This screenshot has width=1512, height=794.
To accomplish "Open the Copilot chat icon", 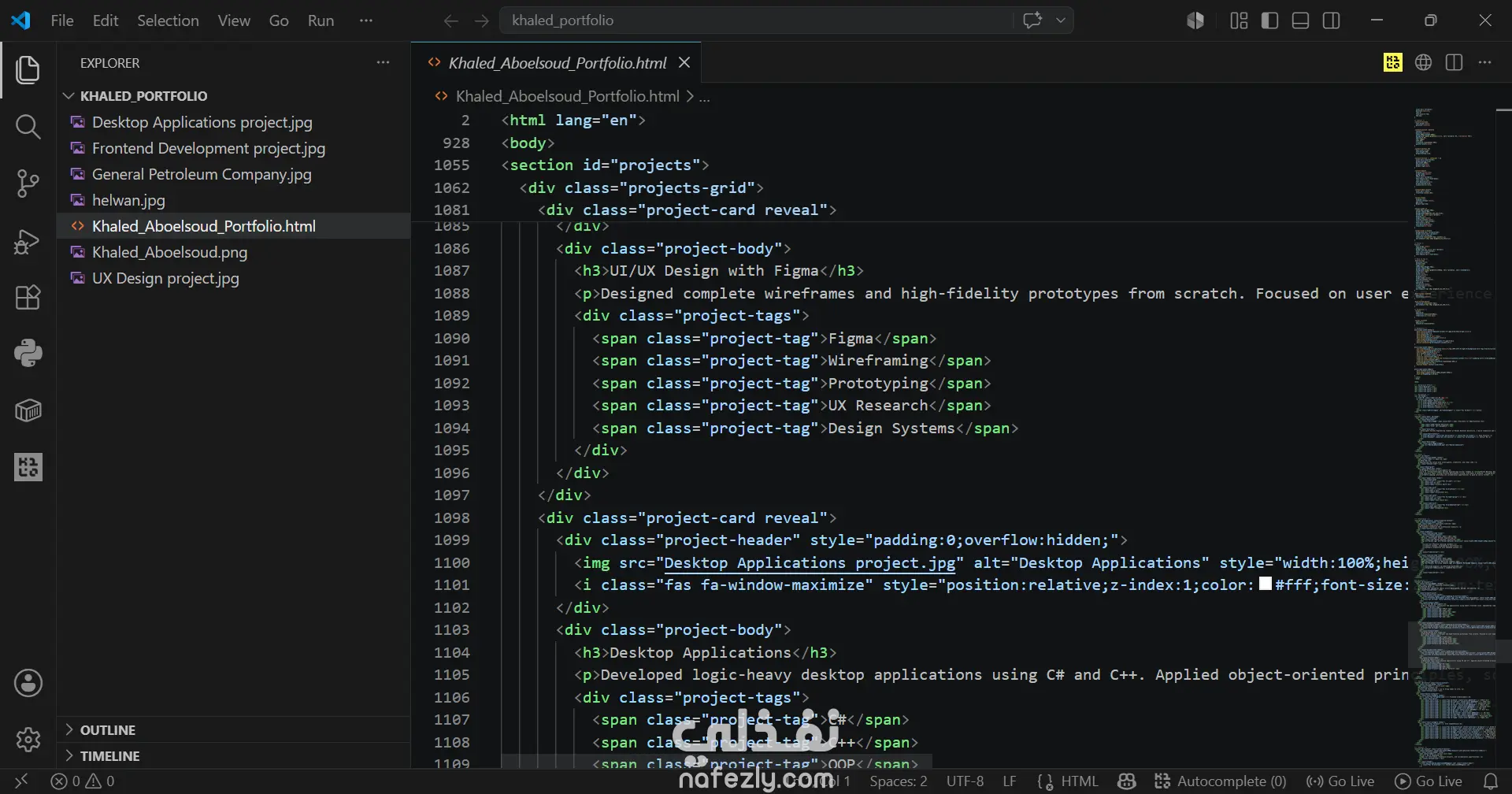I will coord(1032,20).
